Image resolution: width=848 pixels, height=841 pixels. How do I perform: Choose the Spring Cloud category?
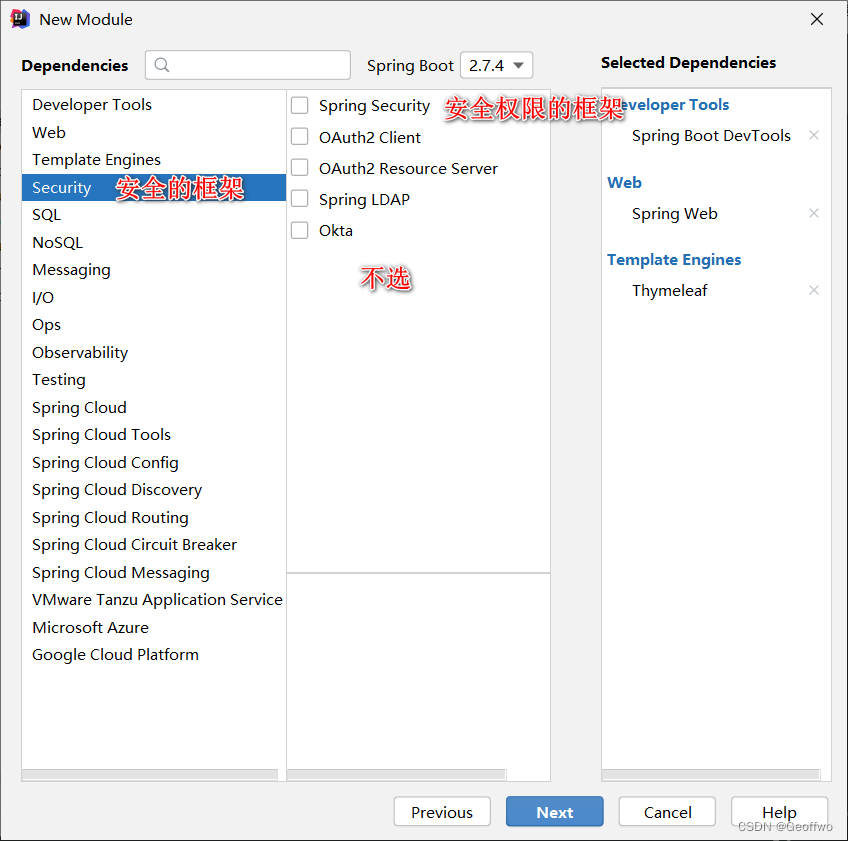pyautogui.click(x=154, y=407)
